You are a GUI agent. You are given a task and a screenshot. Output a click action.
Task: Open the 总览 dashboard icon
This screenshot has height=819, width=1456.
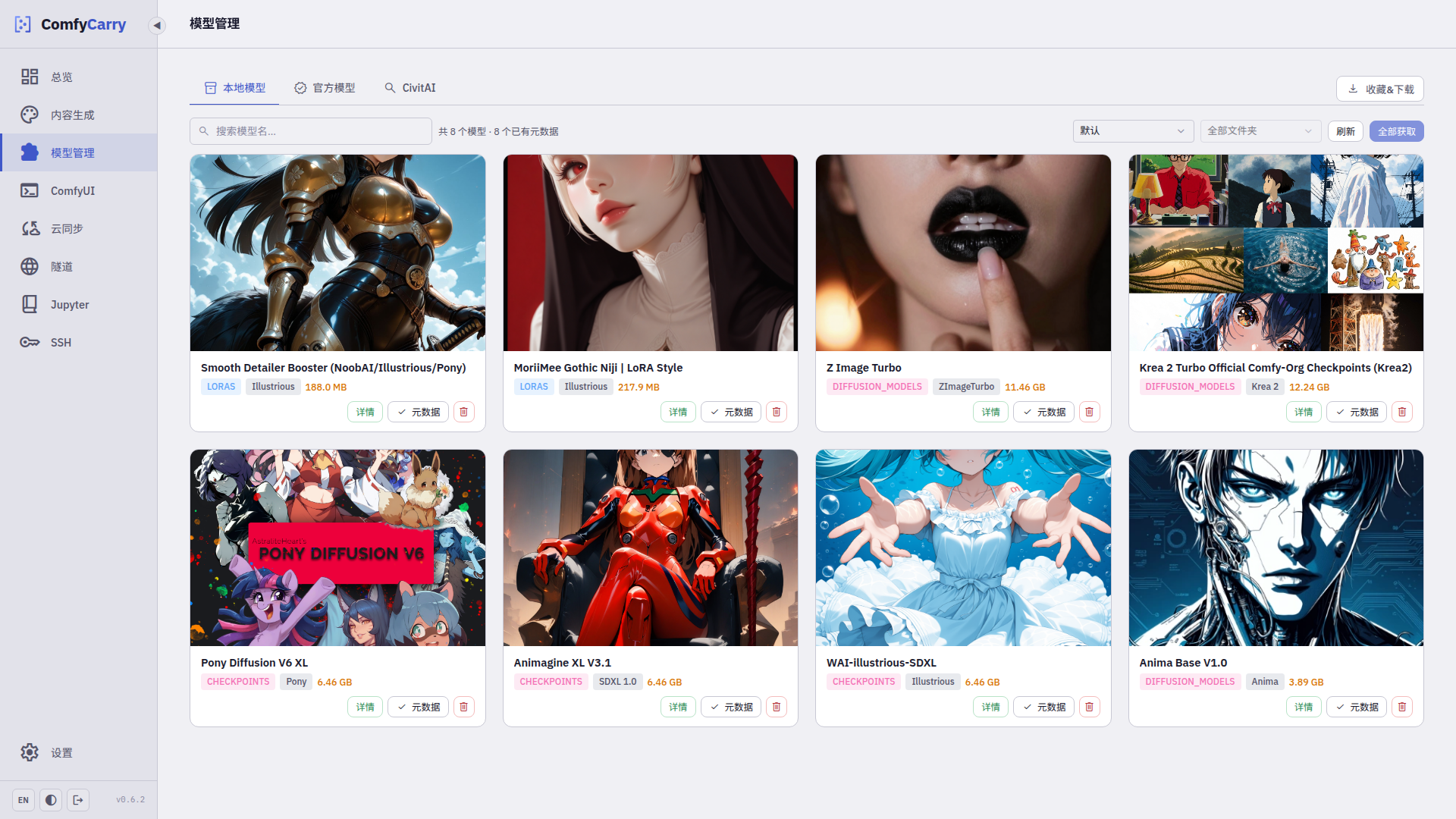tap(30, 77)
